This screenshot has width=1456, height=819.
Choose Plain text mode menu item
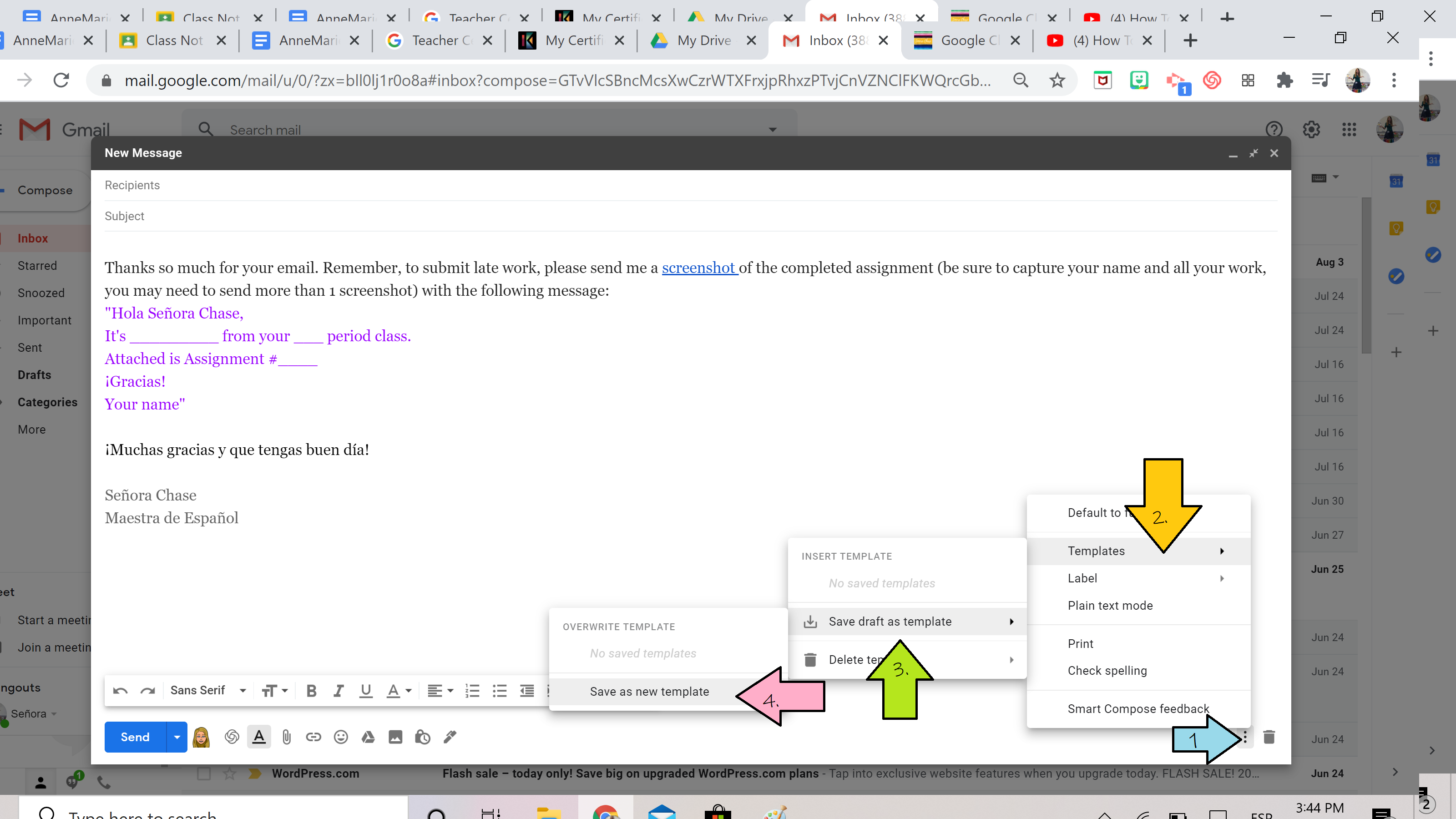(1110, 605)
